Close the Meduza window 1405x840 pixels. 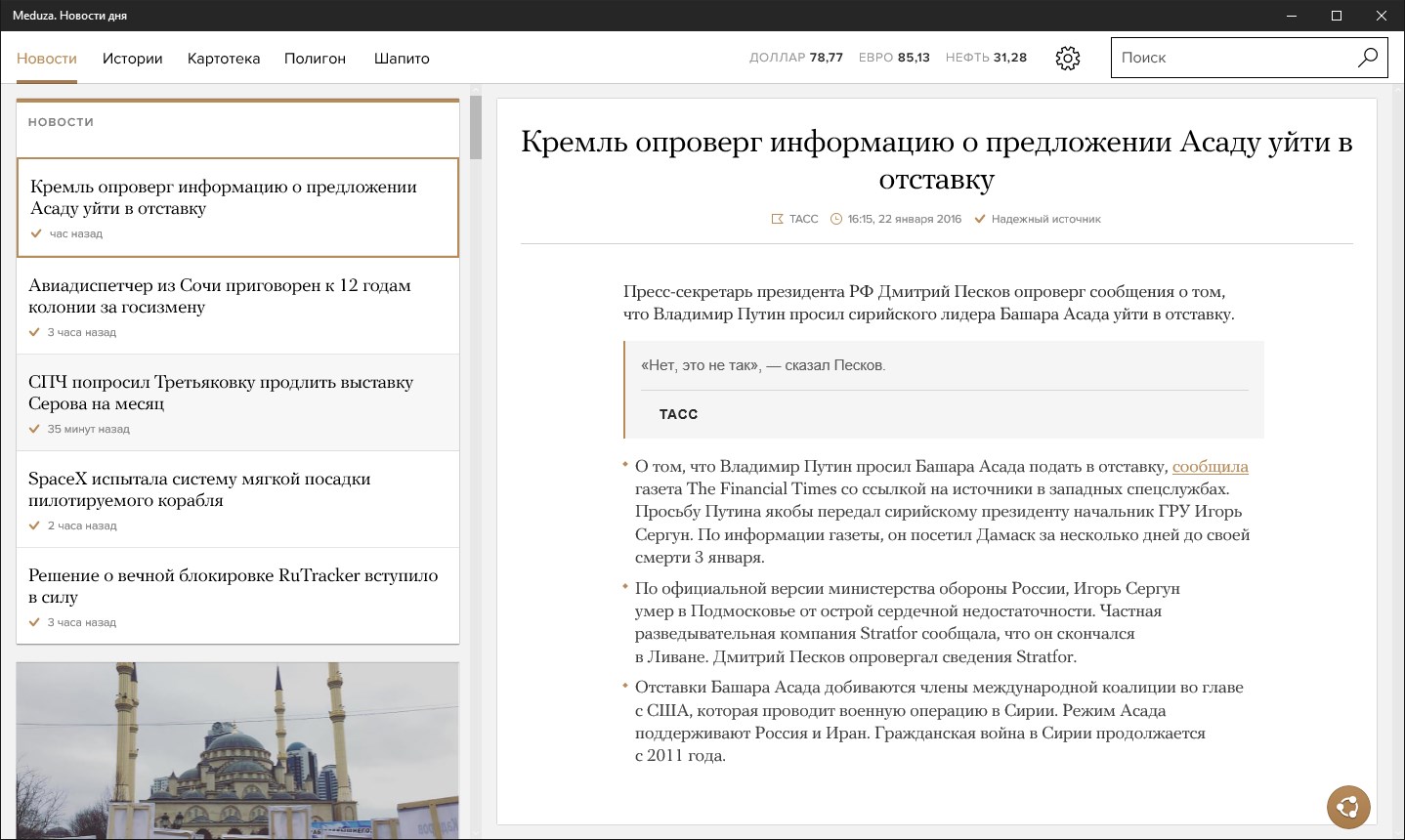point(1382,16)
